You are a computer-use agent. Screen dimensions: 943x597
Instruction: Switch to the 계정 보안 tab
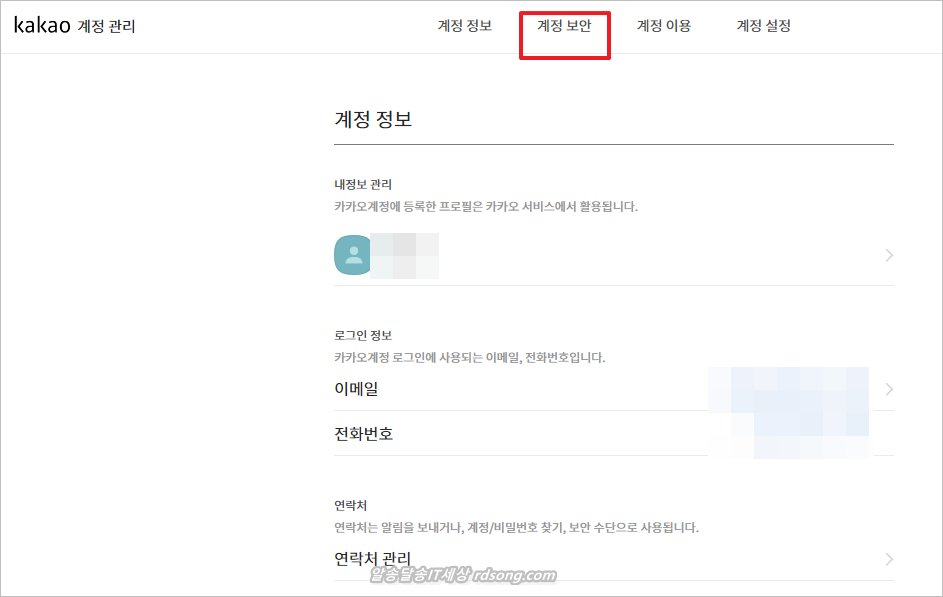[x=564, y=26]
